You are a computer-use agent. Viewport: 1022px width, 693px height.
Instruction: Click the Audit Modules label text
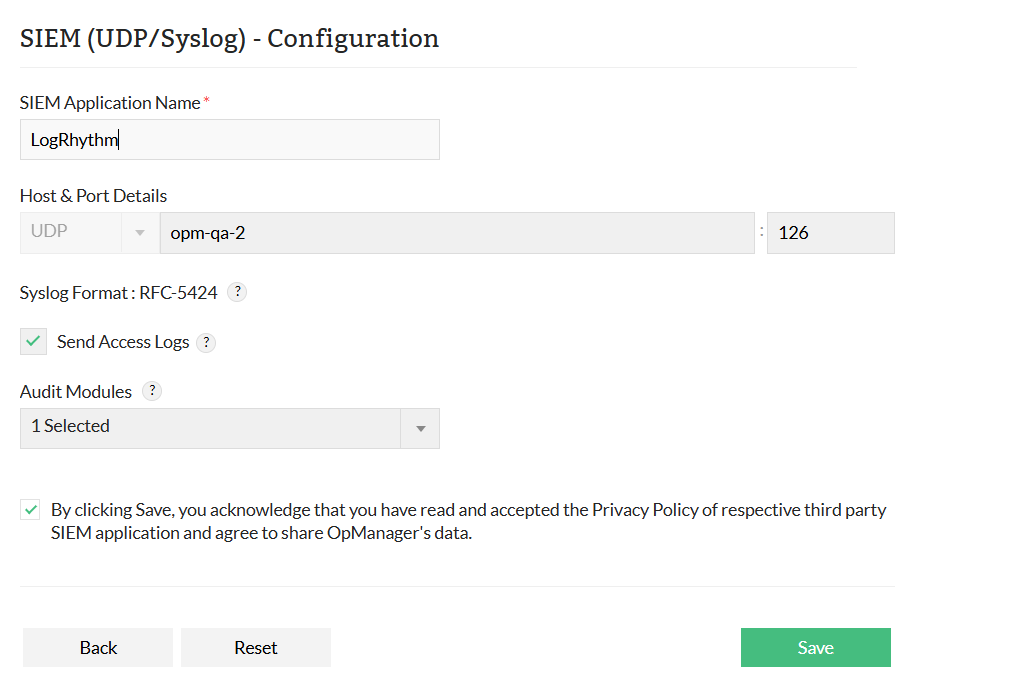coord(75,390)
